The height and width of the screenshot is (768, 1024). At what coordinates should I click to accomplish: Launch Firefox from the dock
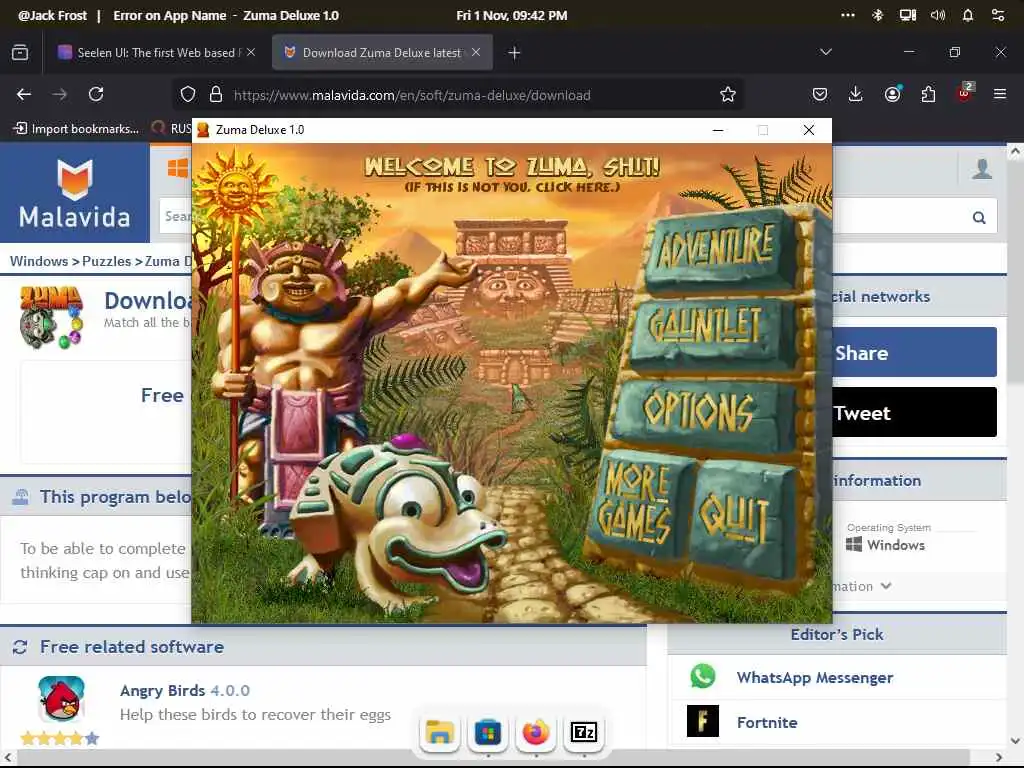[536, 732]
